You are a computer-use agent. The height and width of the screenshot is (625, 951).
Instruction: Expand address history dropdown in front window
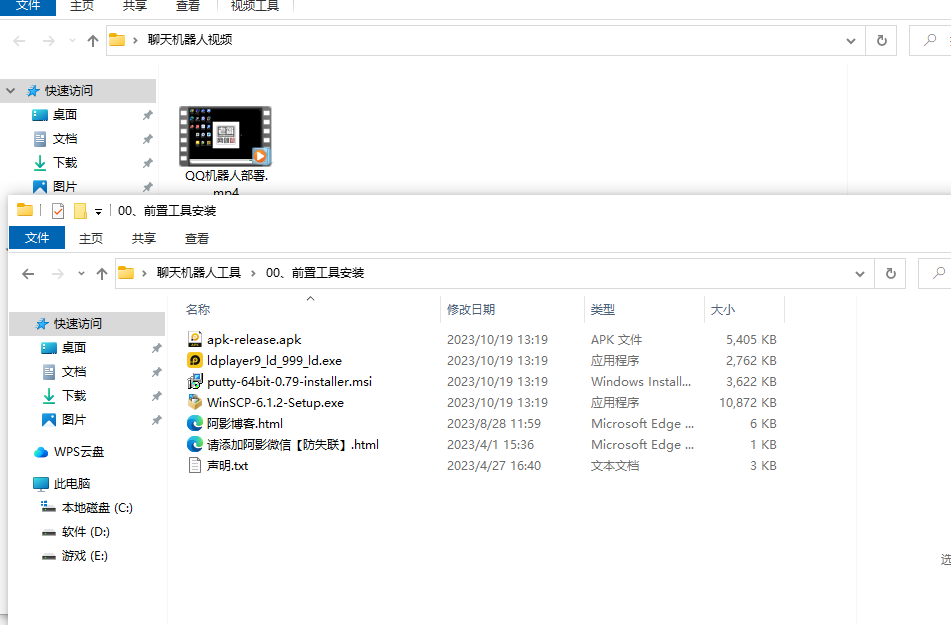click(859, 274)
